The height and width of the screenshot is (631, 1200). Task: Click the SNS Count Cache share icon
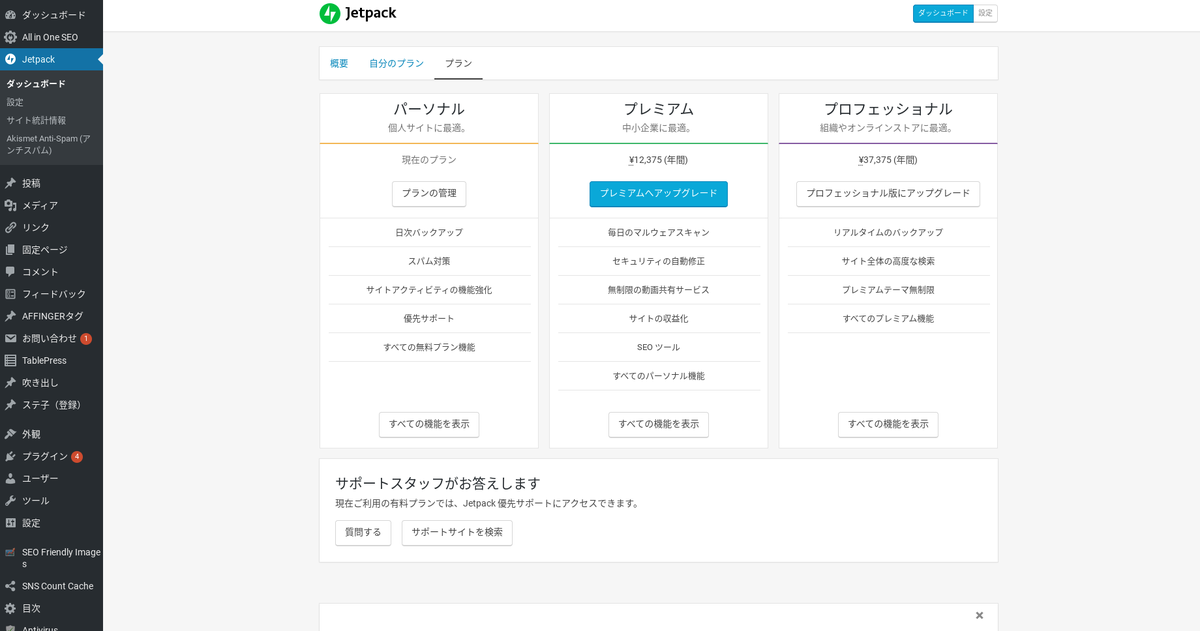point(11,586)
